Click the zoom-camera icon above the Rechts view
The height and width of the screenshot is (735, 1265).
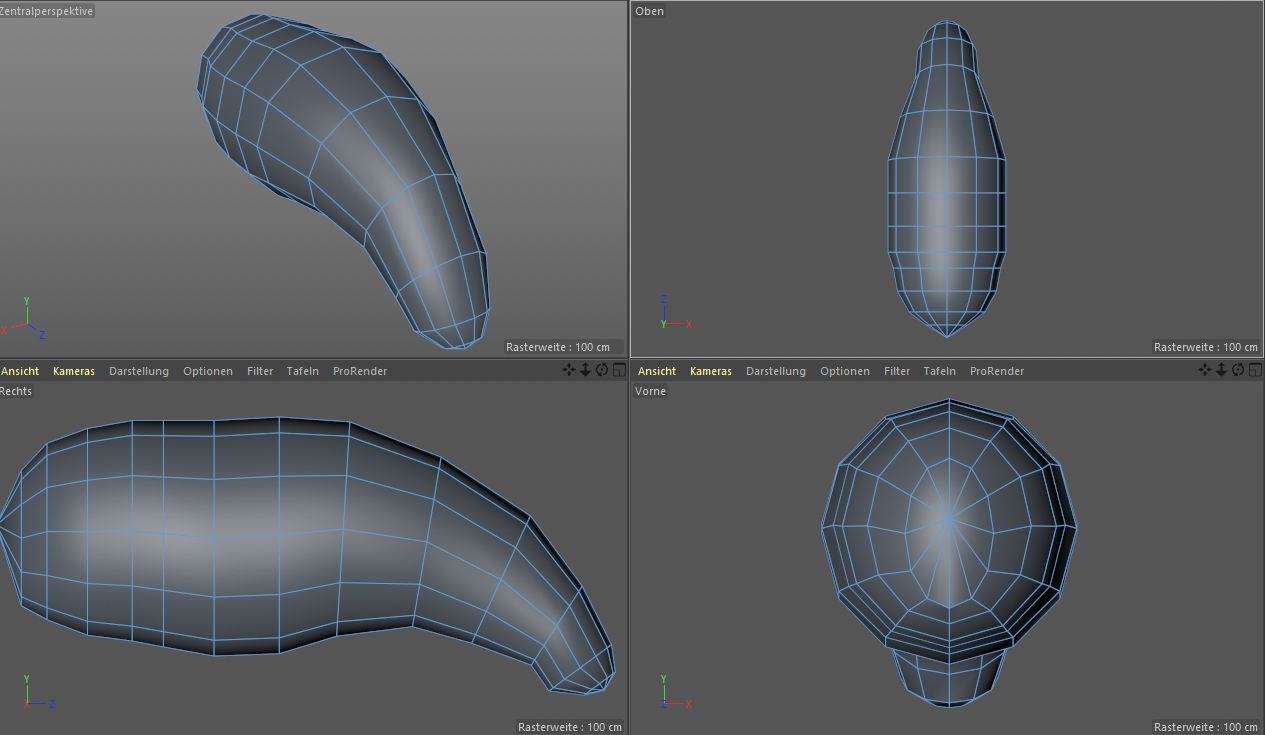point(585,370)
